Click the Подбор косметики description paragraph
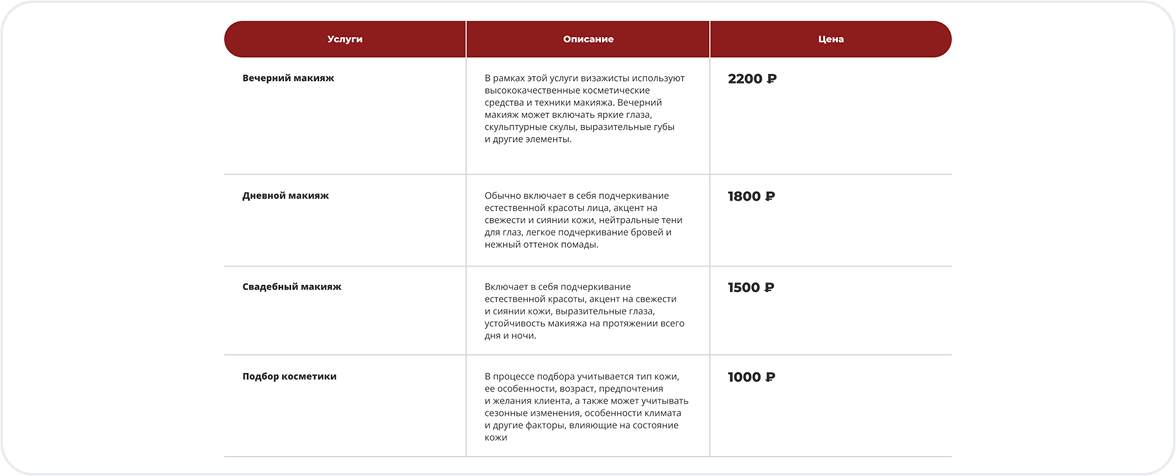 pos(585,407)
